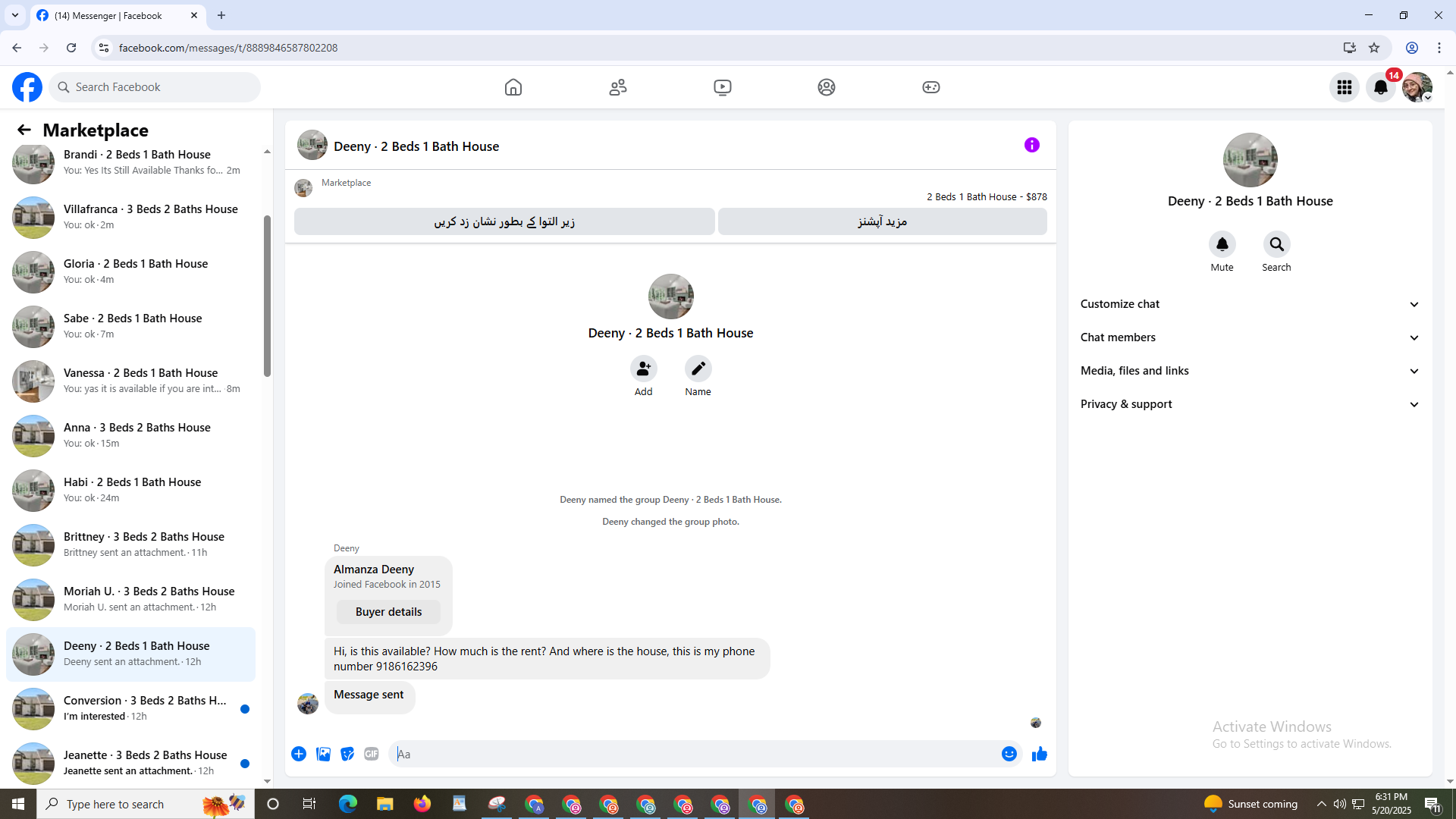Open the Facebook menu grid icon

point(1345,87)
